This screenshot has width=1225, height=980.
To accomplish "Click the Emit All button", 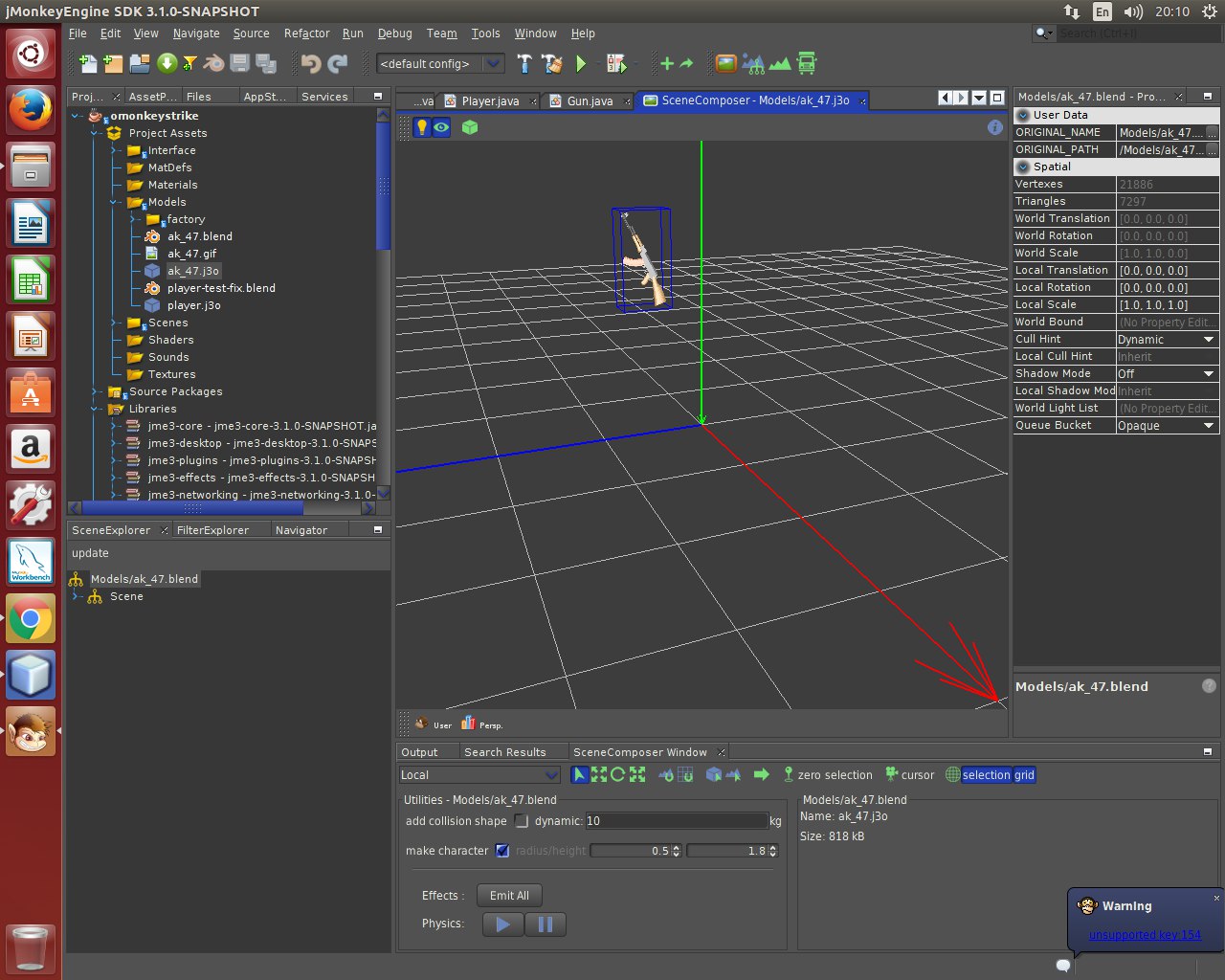I will 509,896.
